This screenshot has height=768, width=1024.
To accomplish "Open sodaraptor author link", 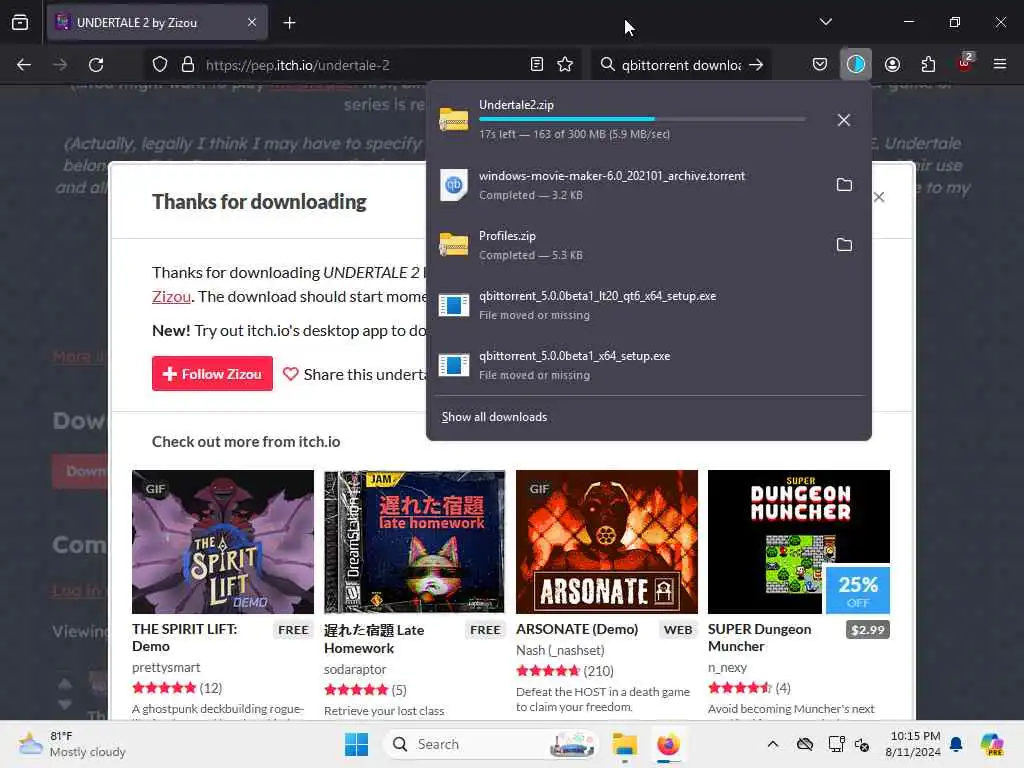I will tap(355, 669).
